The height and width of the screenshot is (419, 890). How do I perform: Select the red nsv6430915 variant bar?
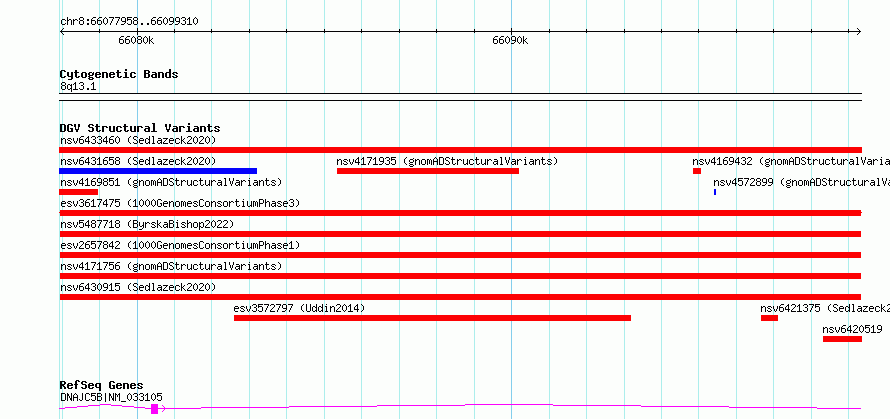(x=461, y=297)
